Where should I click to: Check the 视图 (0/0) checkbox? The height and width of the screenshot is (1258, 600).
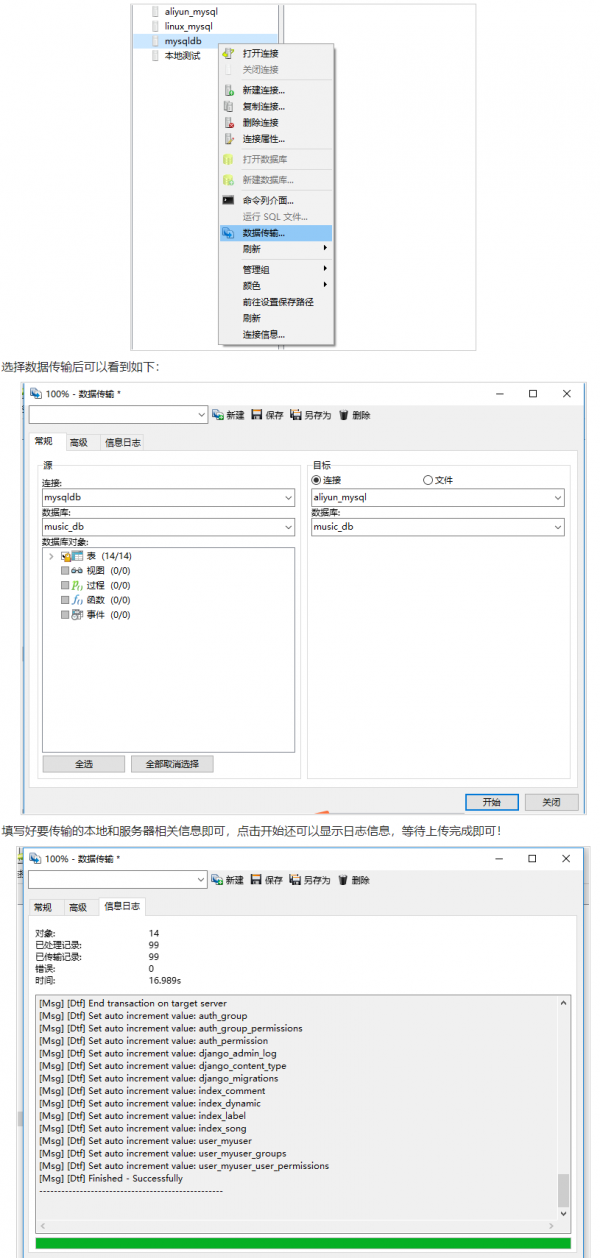[x=65, y=570]
